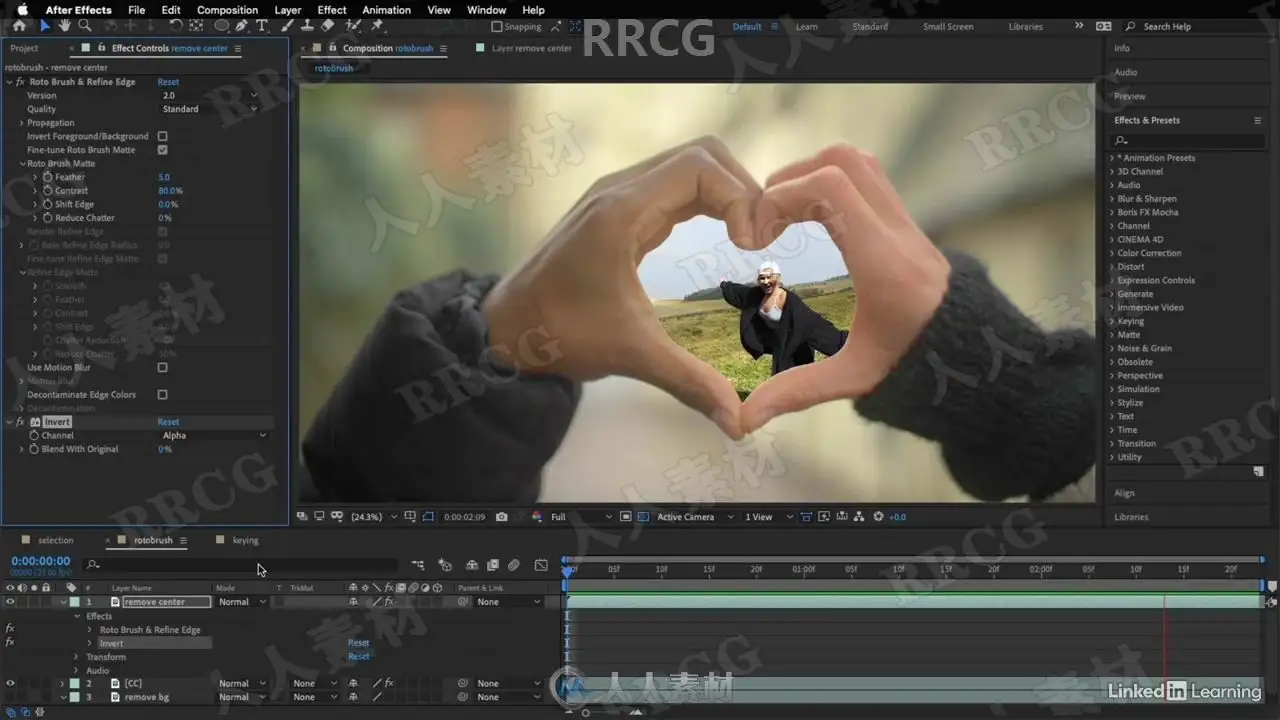The image size is (1280, 720).
Task: Expand the Propagation settings
Action: tap(21, 123)
